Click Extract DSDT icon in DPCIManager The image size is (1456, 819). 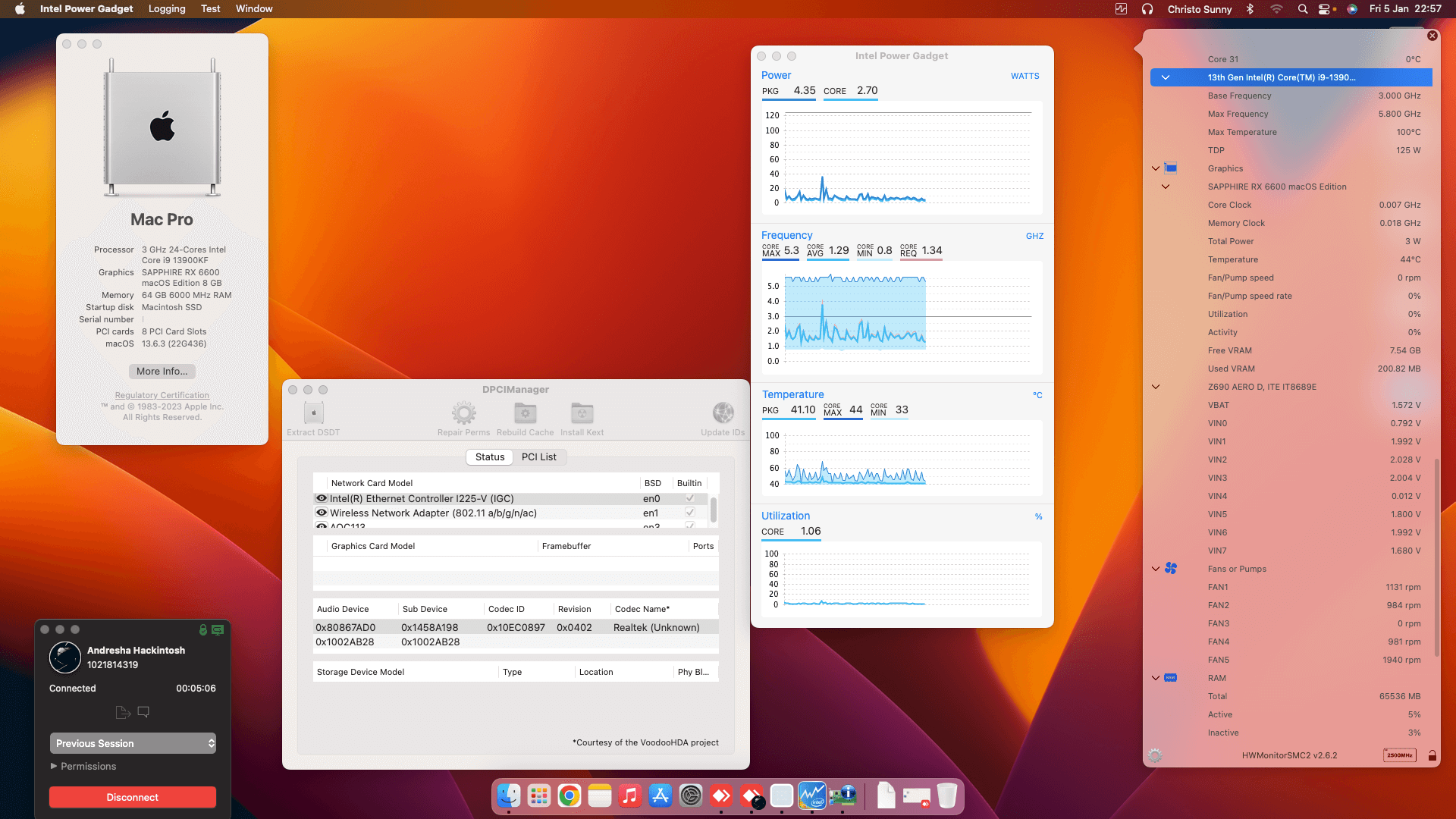(x=313, y=413)
